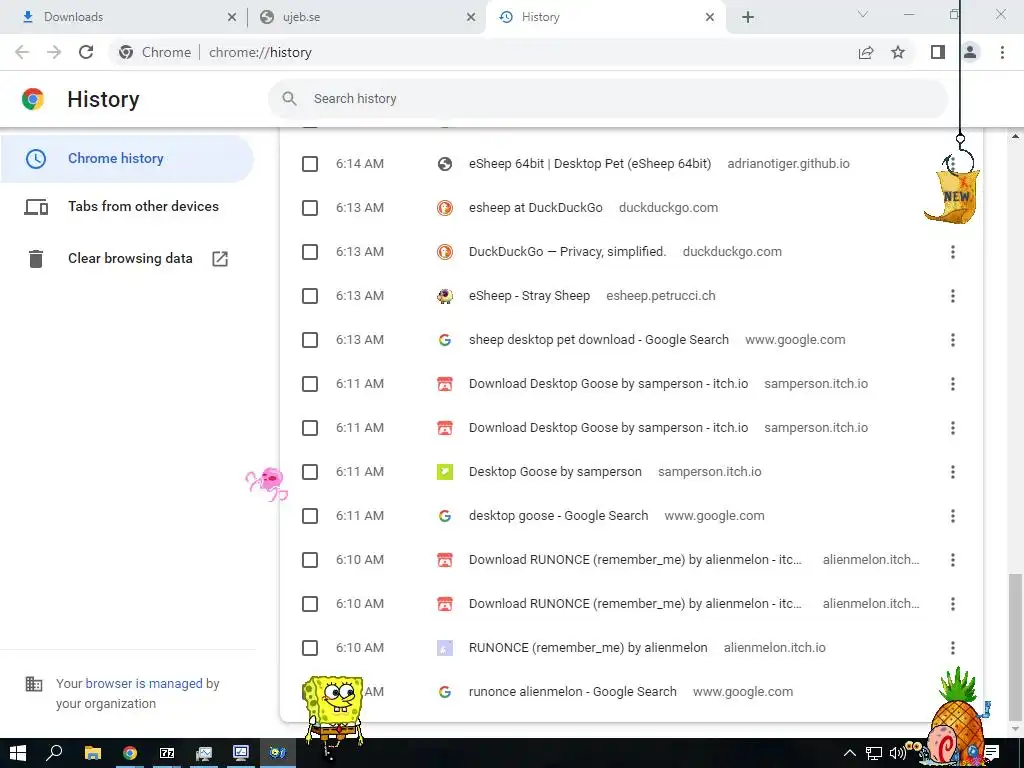Image resolution: width=1024 pixels, height=768 pixels.
Task: Open the Chrome three-dot main menu
Action: coord(1002,52)
